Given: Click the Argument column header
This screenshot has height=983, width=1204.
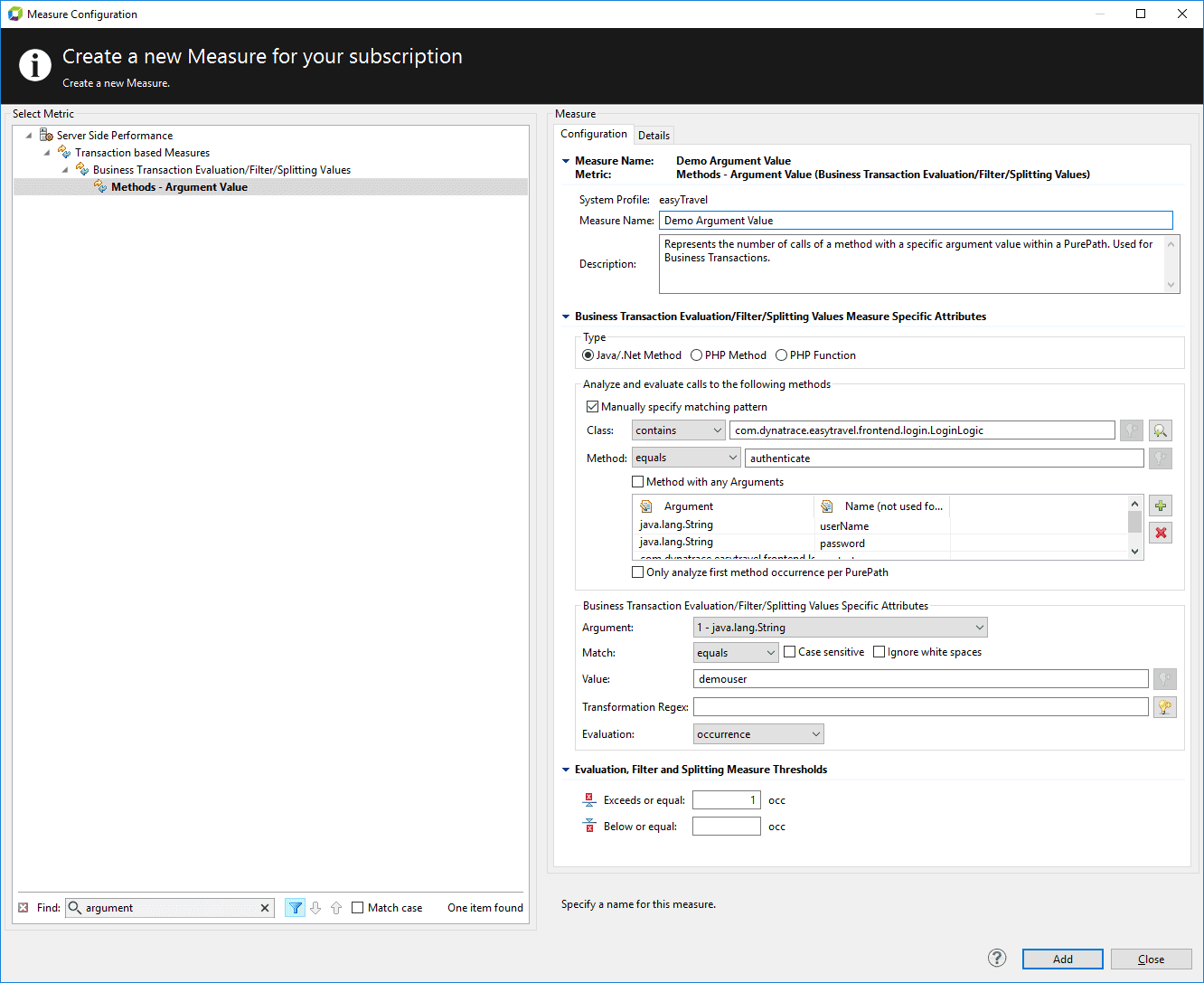Looking at the screenshot, I should tap(722, 506).
